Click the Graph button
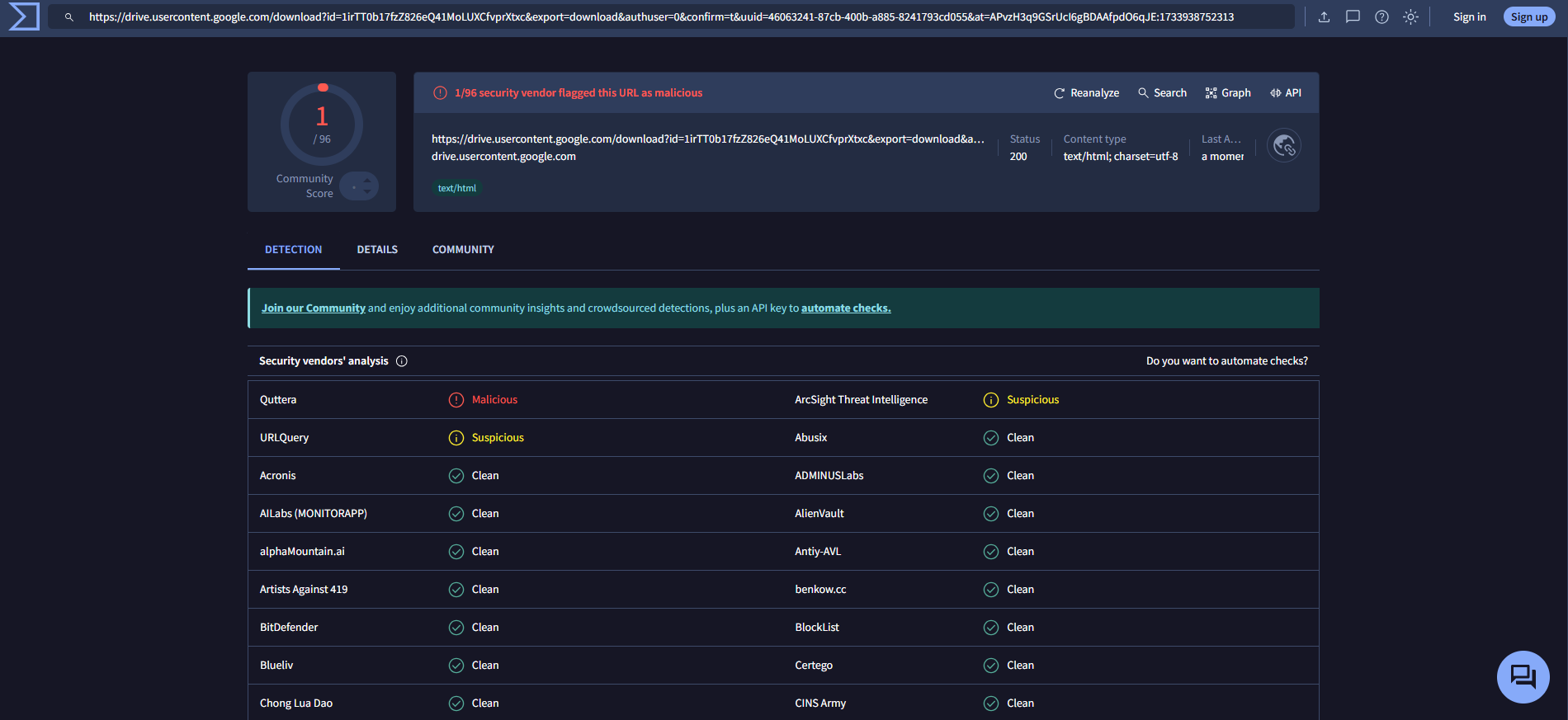1568x720 pixels. [1228, 93]
